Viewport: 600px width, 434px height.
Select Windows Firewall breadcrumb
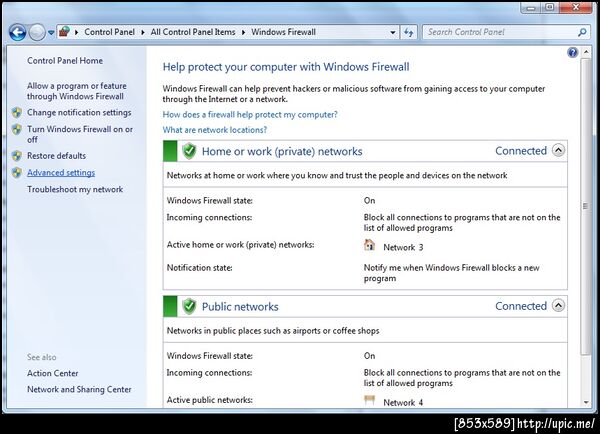click(284, 32)
